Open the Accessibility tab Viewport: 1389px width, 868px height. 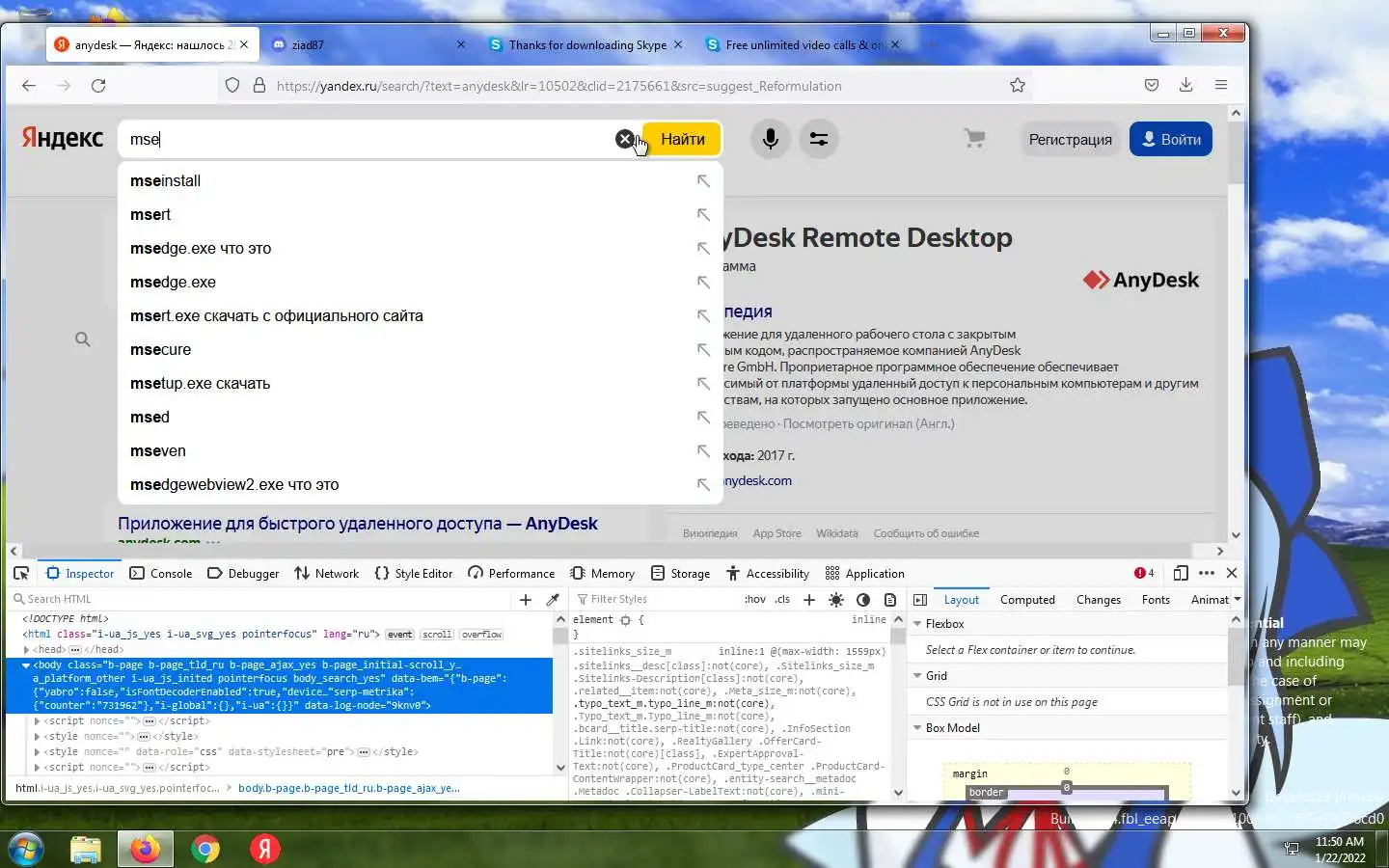[768, 573]
